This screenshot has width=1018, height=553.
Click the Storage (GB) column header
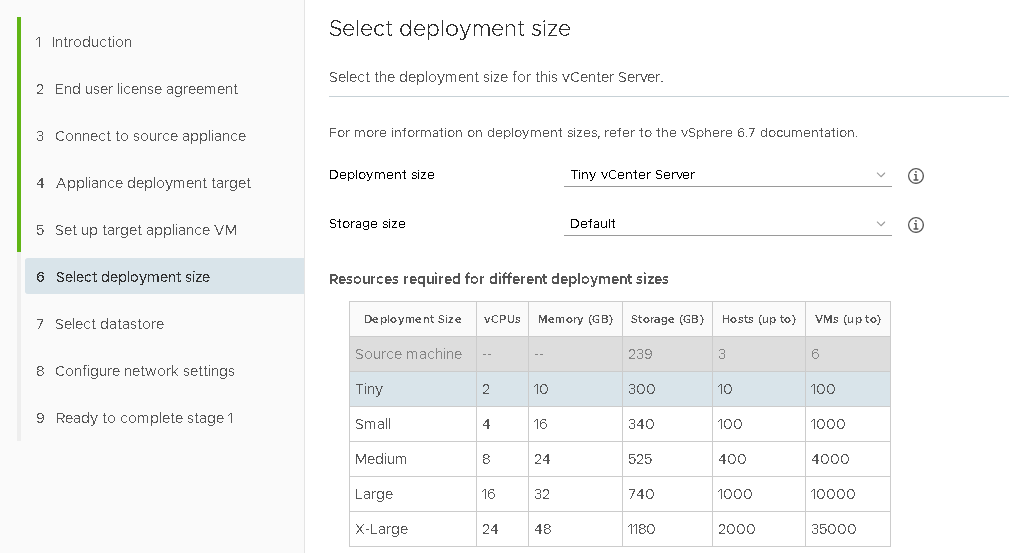coord(667,319)
